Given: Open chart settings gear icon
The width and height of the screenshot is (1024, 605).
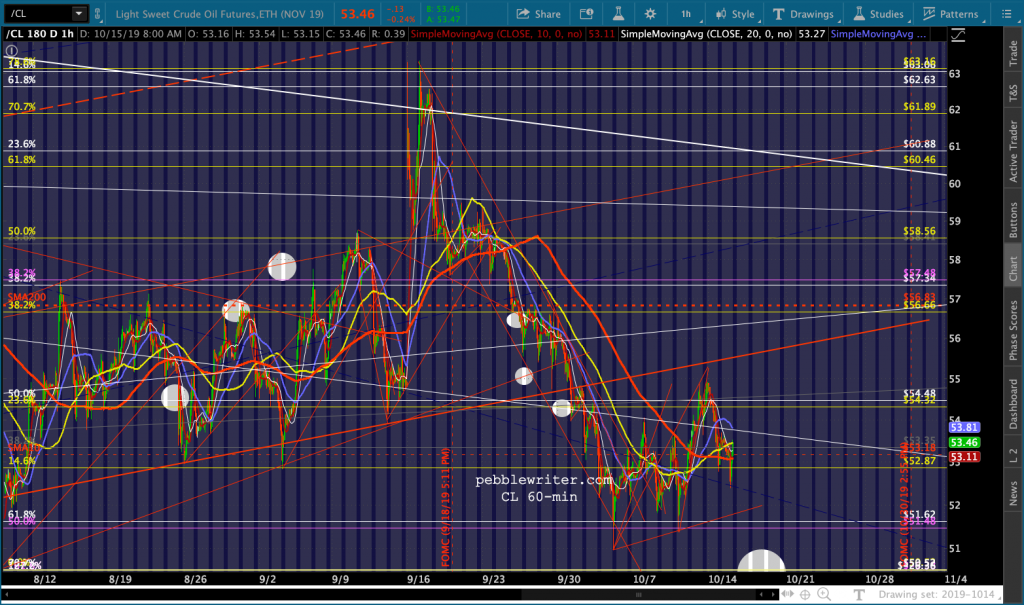Looking at the screenshot, I should 650,14.
